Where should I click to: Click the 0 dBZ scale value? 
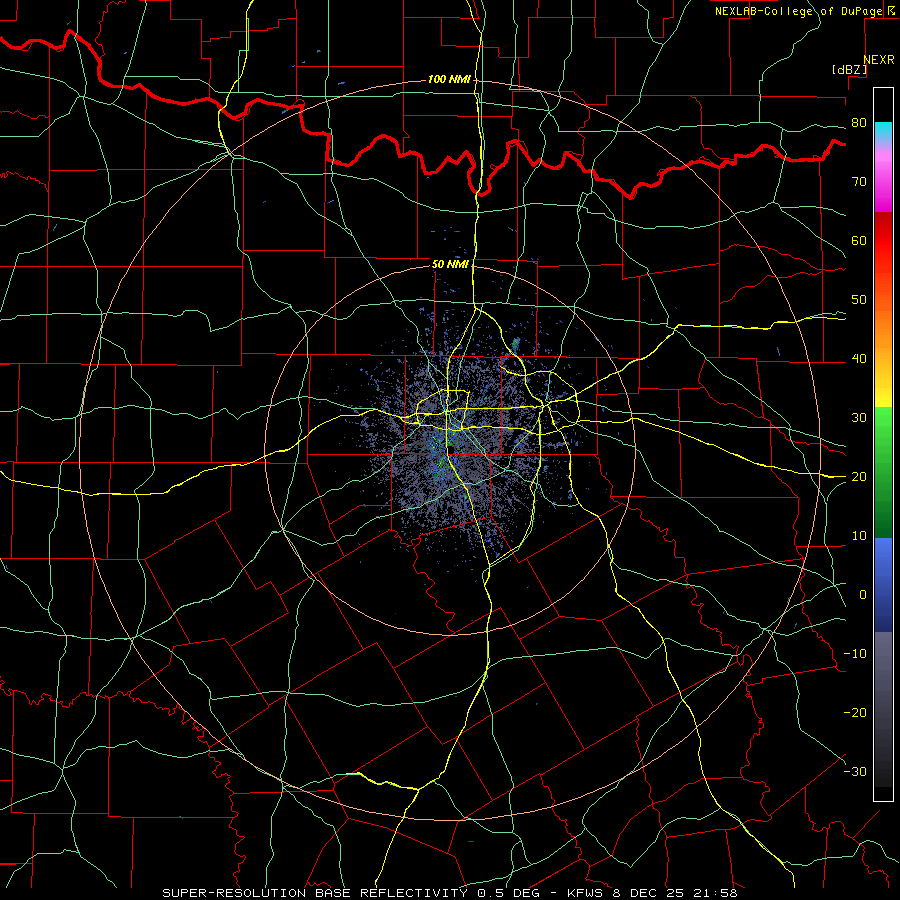click(863, 595)
